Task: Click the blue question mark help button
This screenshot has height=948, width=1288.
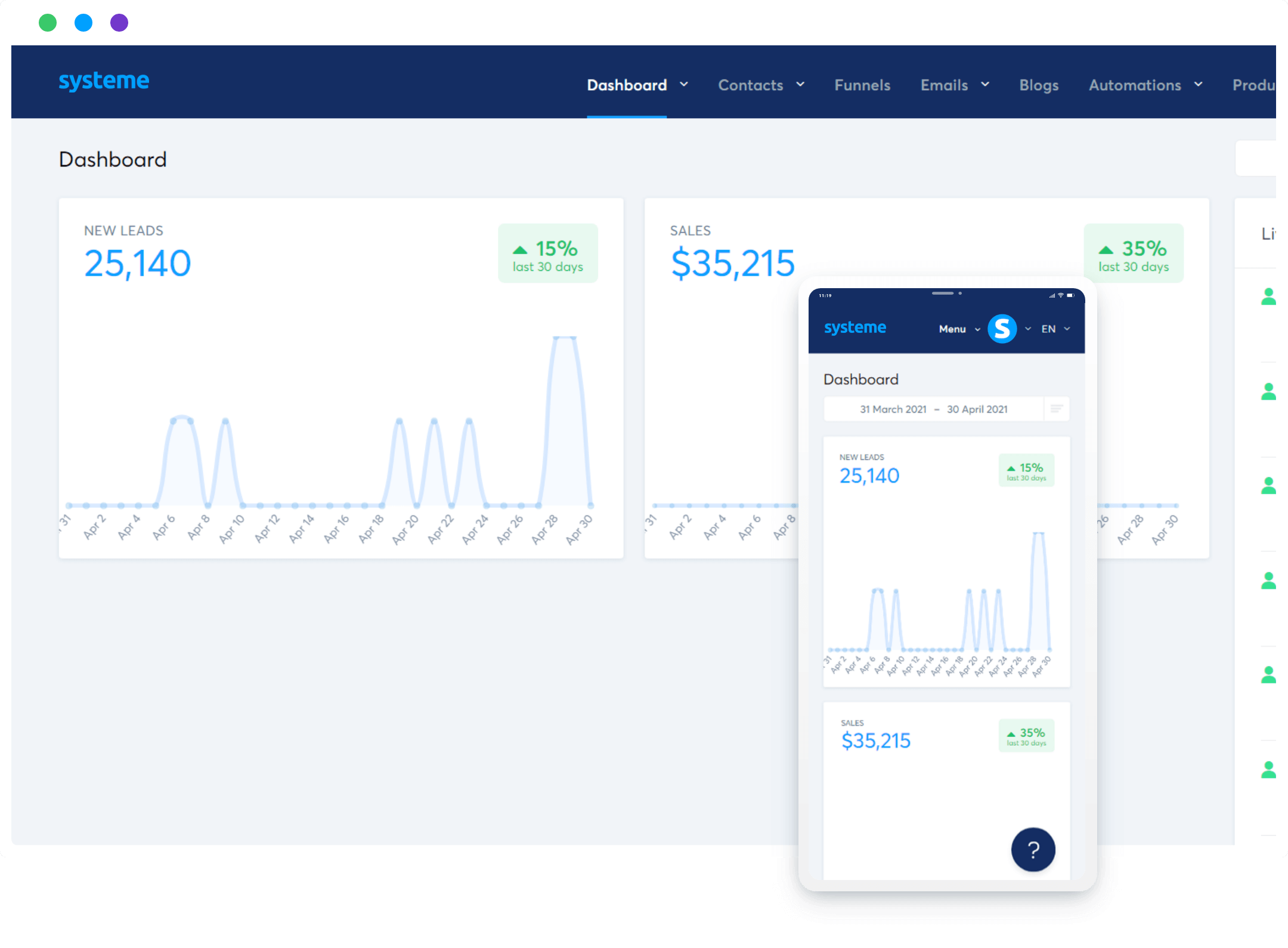Action: click(x=1033, y=850)
